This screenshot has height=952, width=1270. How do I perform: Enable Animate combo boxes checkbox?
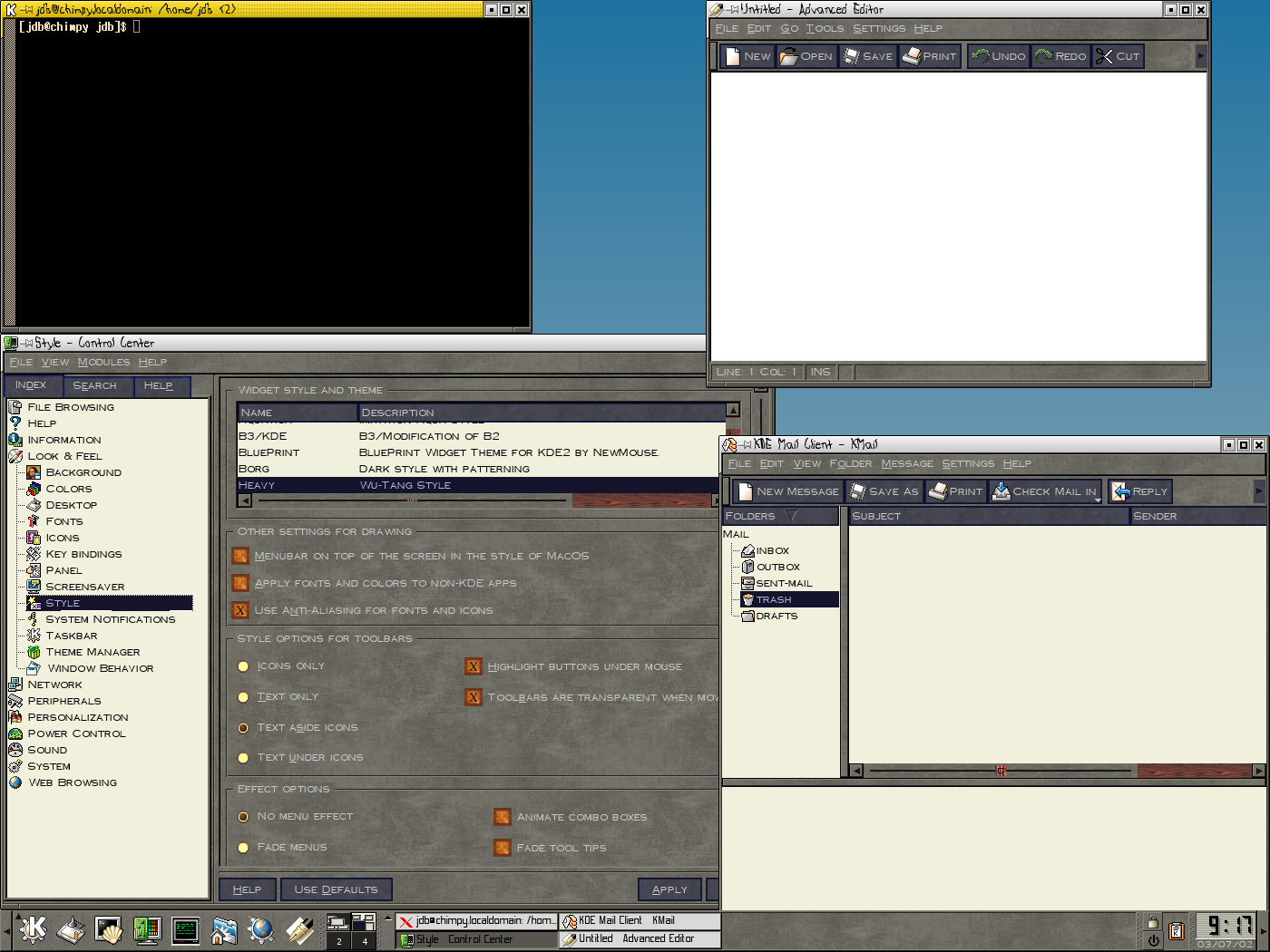(503, 817)
